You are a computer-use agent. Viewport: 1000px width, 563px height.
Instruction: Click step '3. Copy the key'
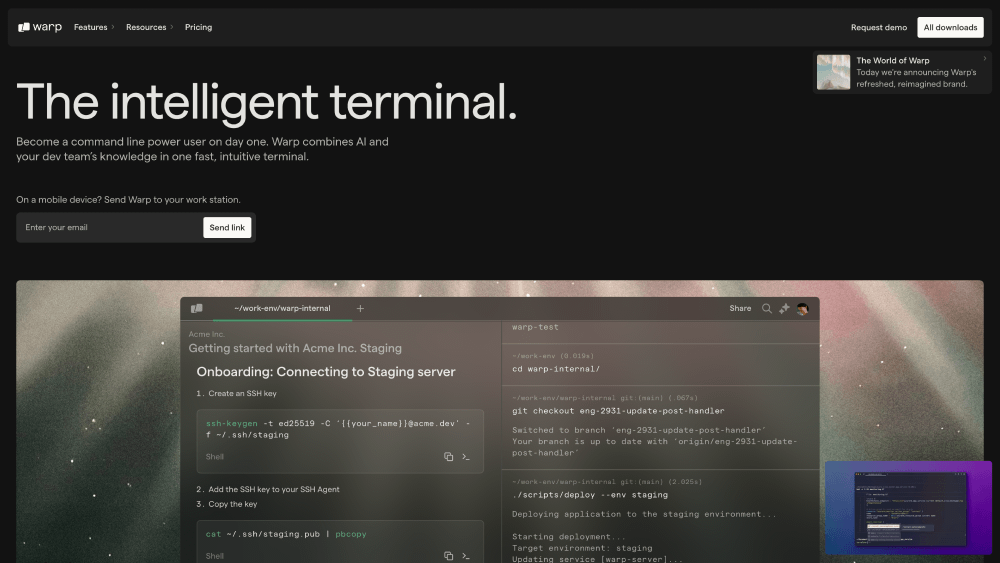click(226, 504)
